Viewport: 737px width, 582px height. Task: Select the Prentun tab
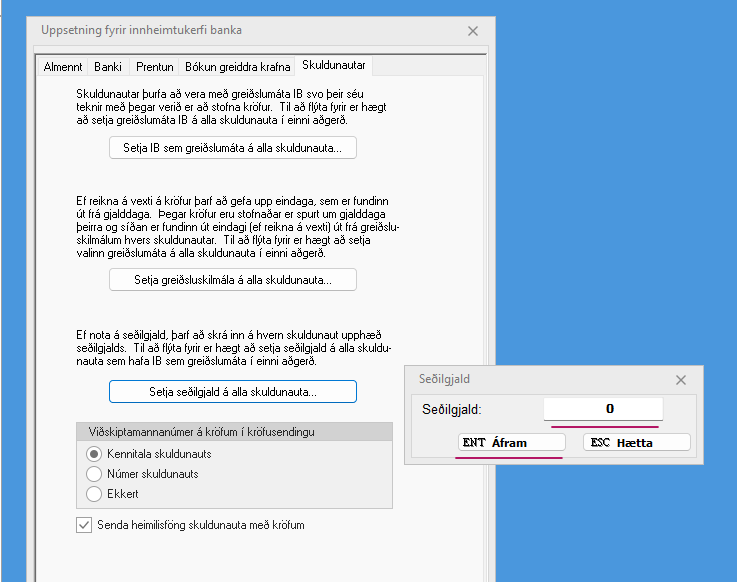pyautogui.click(x=154, y=67)
